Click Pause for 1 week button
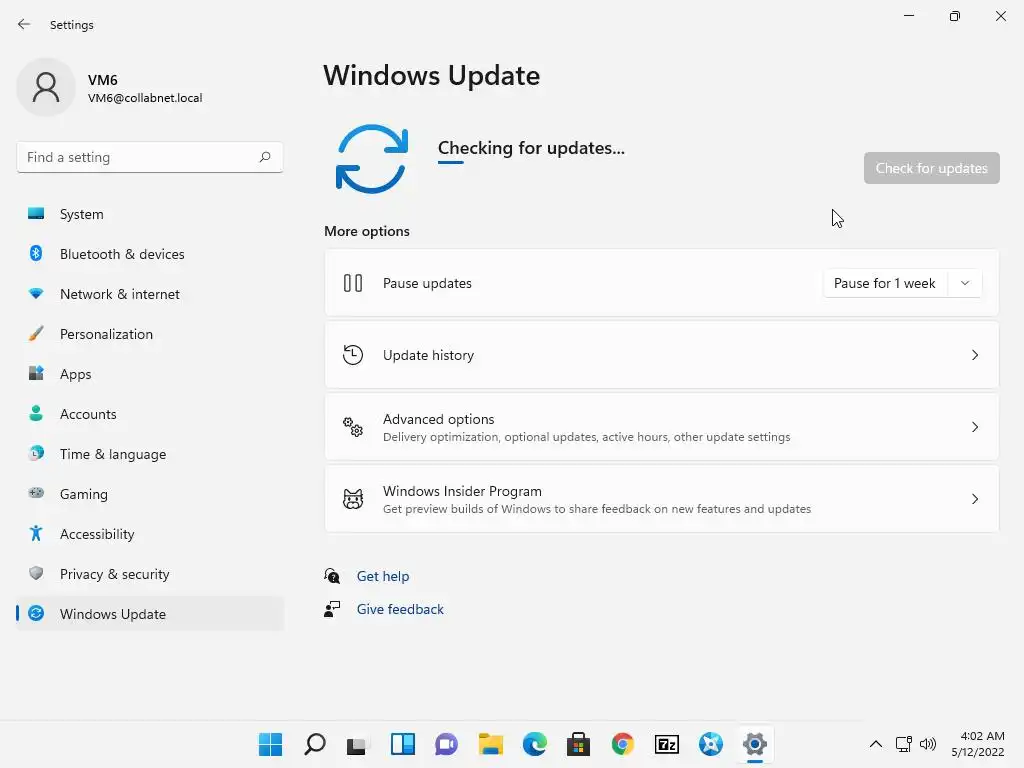The image size is (1024, 768). click(x=886, y=283)
